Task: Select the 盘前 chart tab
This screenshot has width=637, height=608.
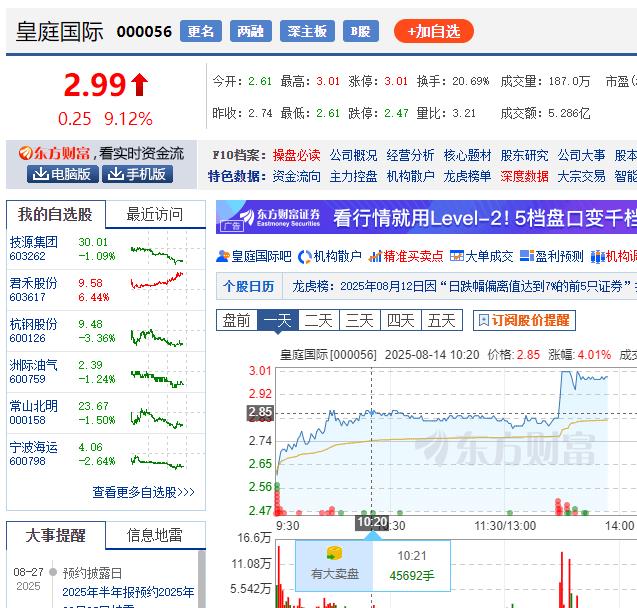Action: click(237, 321)
